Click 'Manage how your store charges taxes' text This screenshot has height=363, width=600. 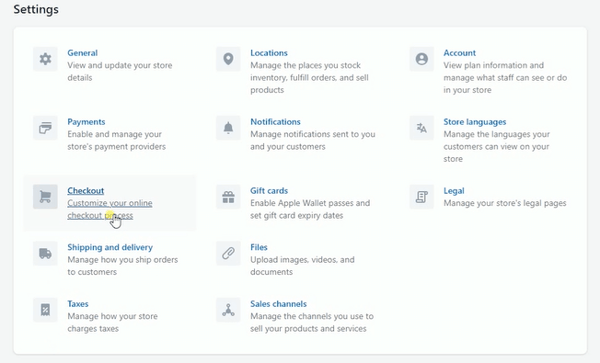(112, 322)
